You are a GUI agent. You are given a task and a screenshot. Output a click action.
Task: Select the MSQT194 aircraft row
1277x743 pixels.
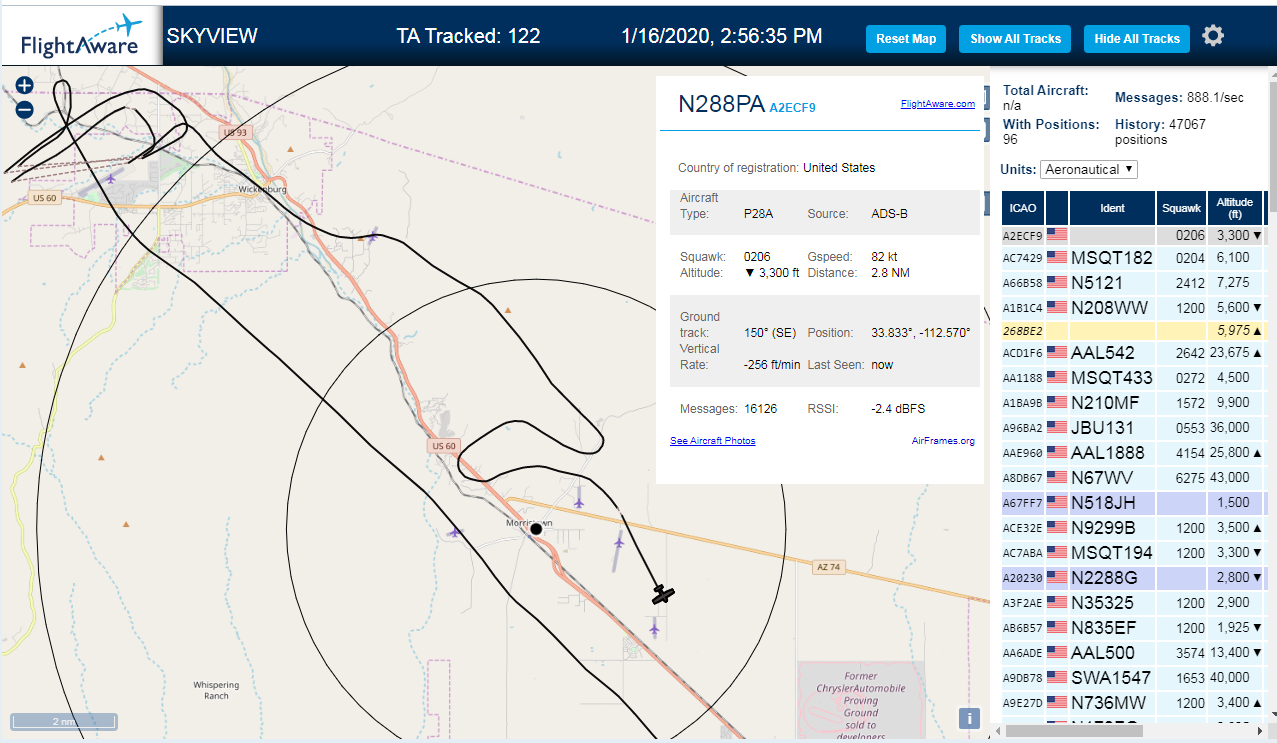coord(1133,552)
